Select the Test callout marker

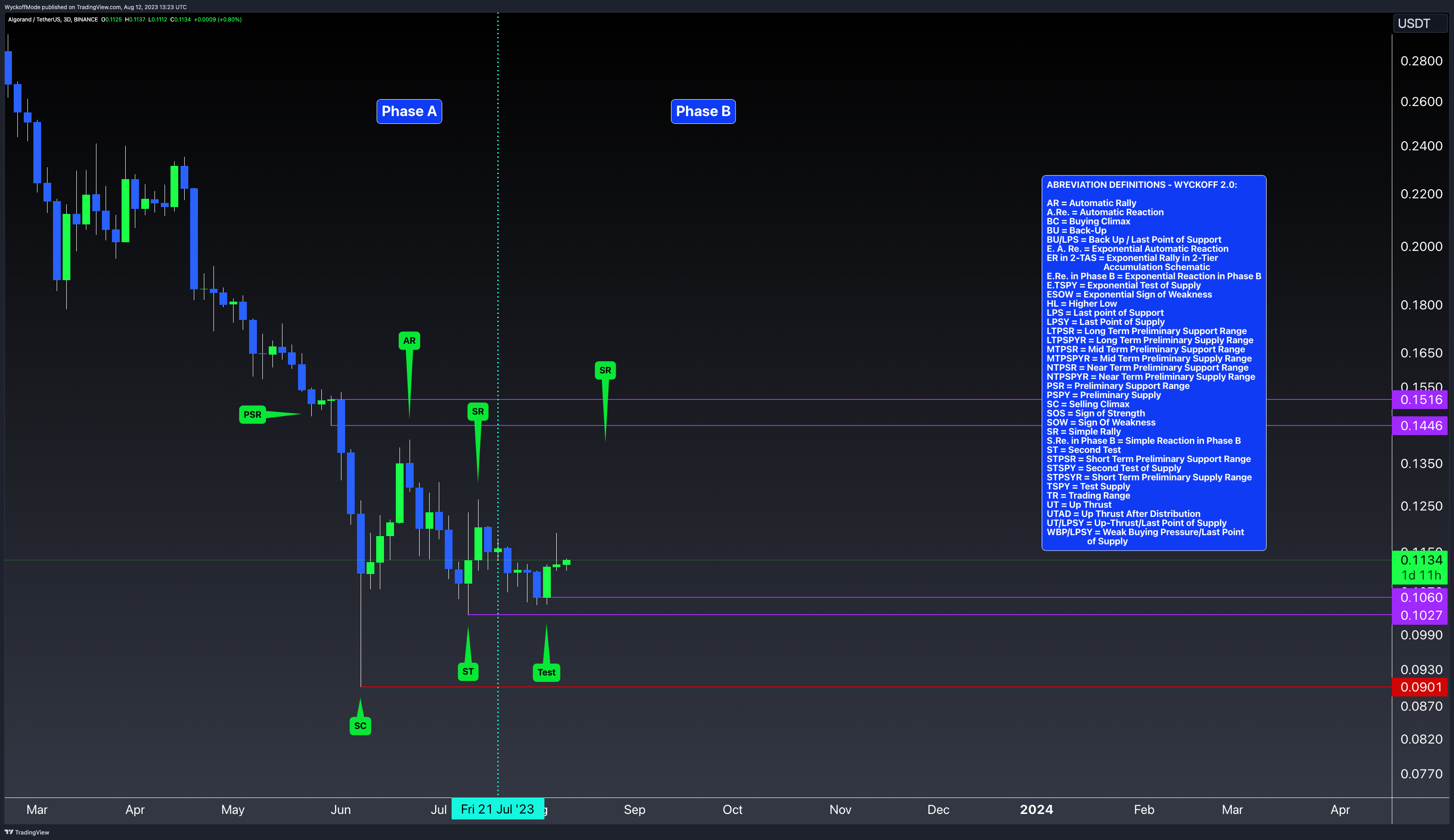pos(546,672)
